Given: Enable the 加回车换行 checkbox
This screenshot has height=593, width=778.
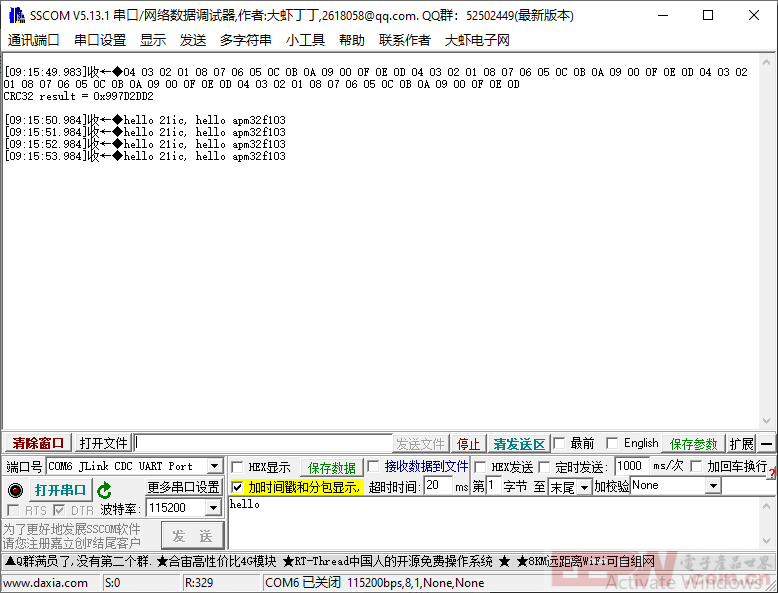Looking at the screenshot, I should [x=697, y=466].
